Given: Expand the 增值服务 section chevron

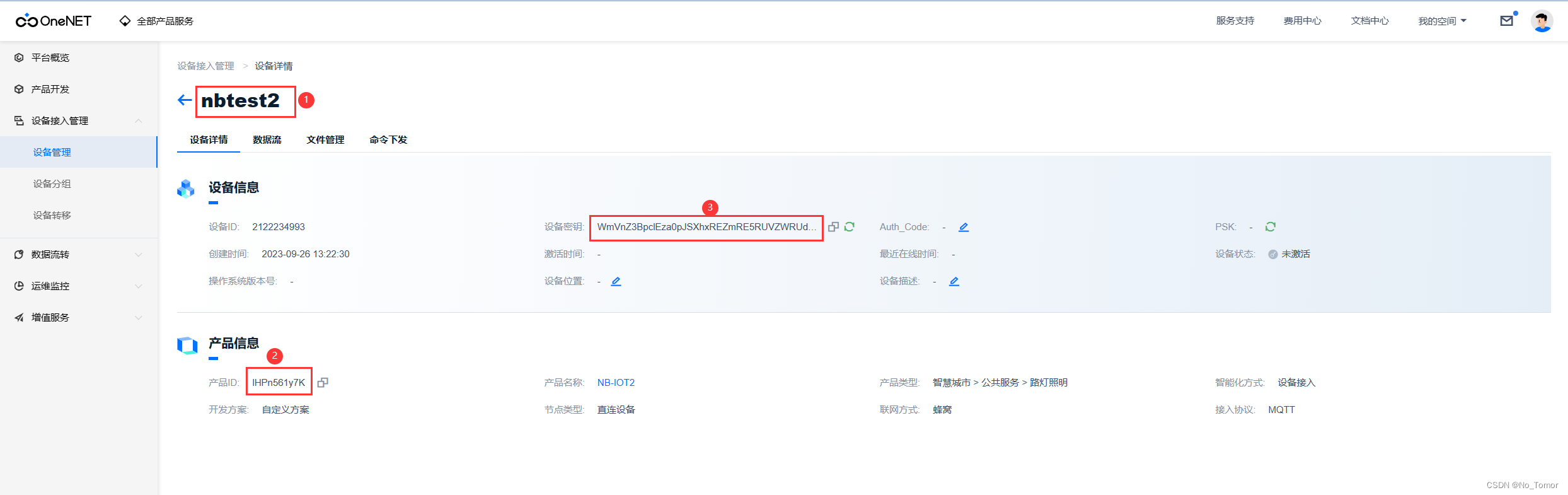Looking at the screenshot, I should pos(139,317).
